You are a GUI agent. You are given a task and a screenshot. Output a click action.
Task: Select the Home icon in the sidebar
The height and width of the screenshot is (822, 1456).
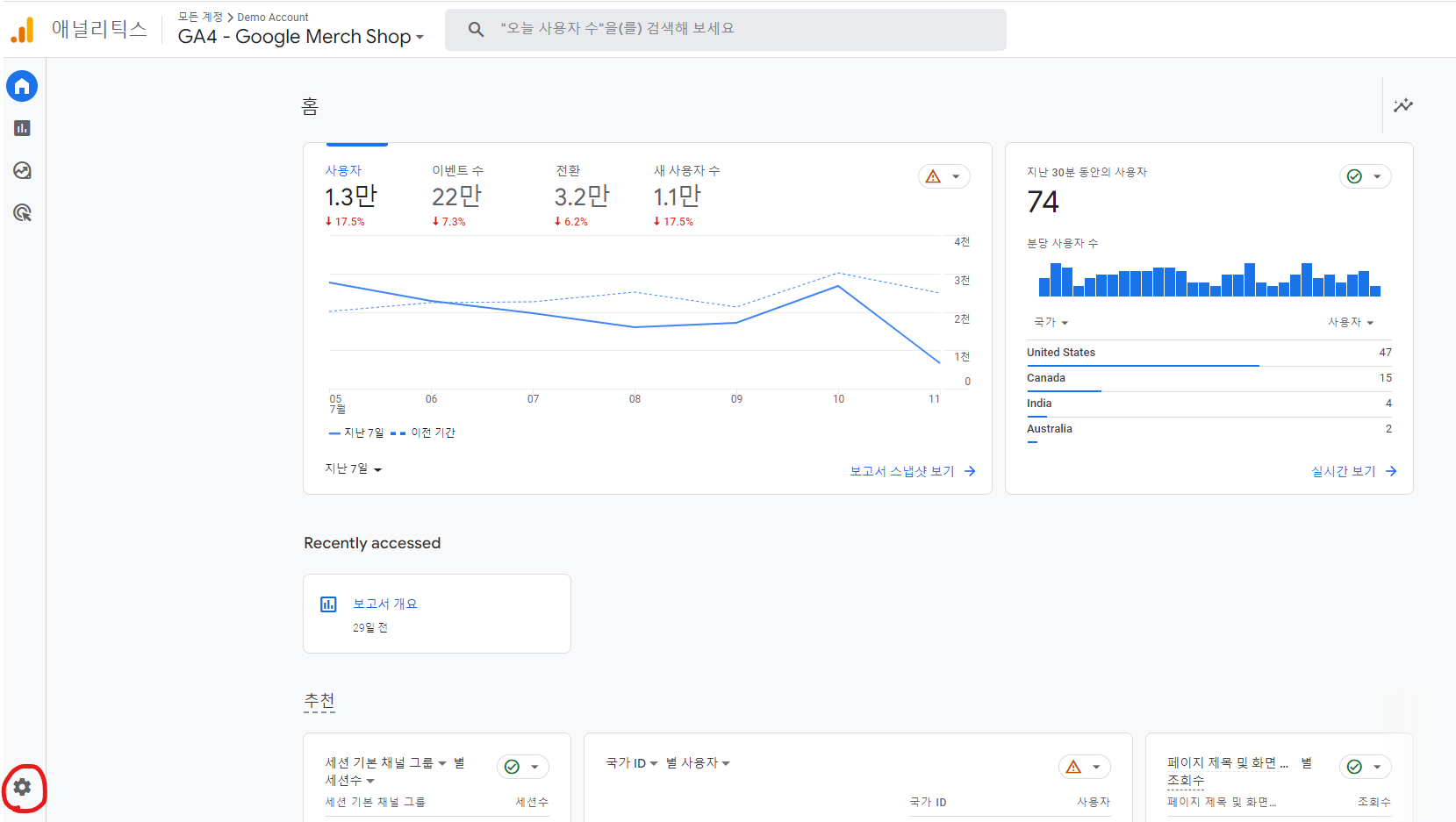point(21,86)
